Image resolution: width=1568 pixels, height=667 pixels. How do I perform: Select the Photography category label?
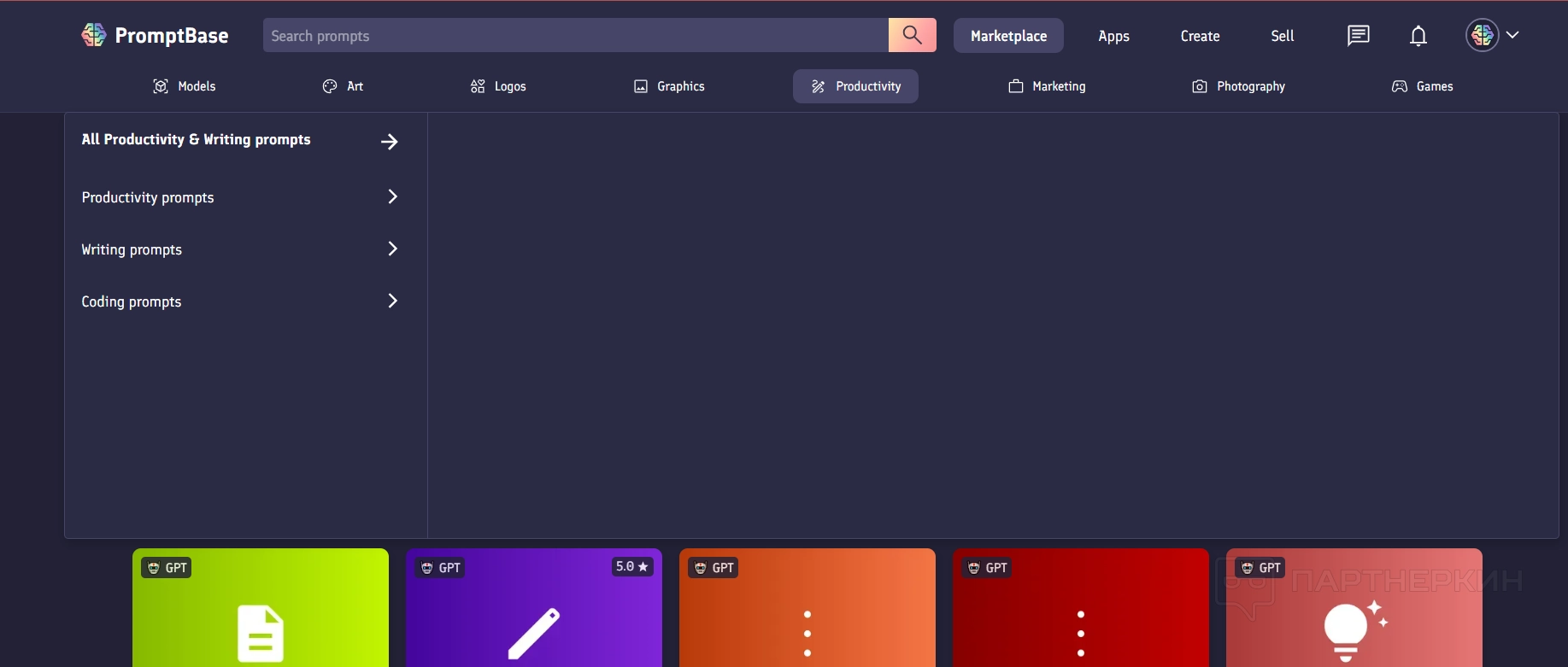point(1251,87)
